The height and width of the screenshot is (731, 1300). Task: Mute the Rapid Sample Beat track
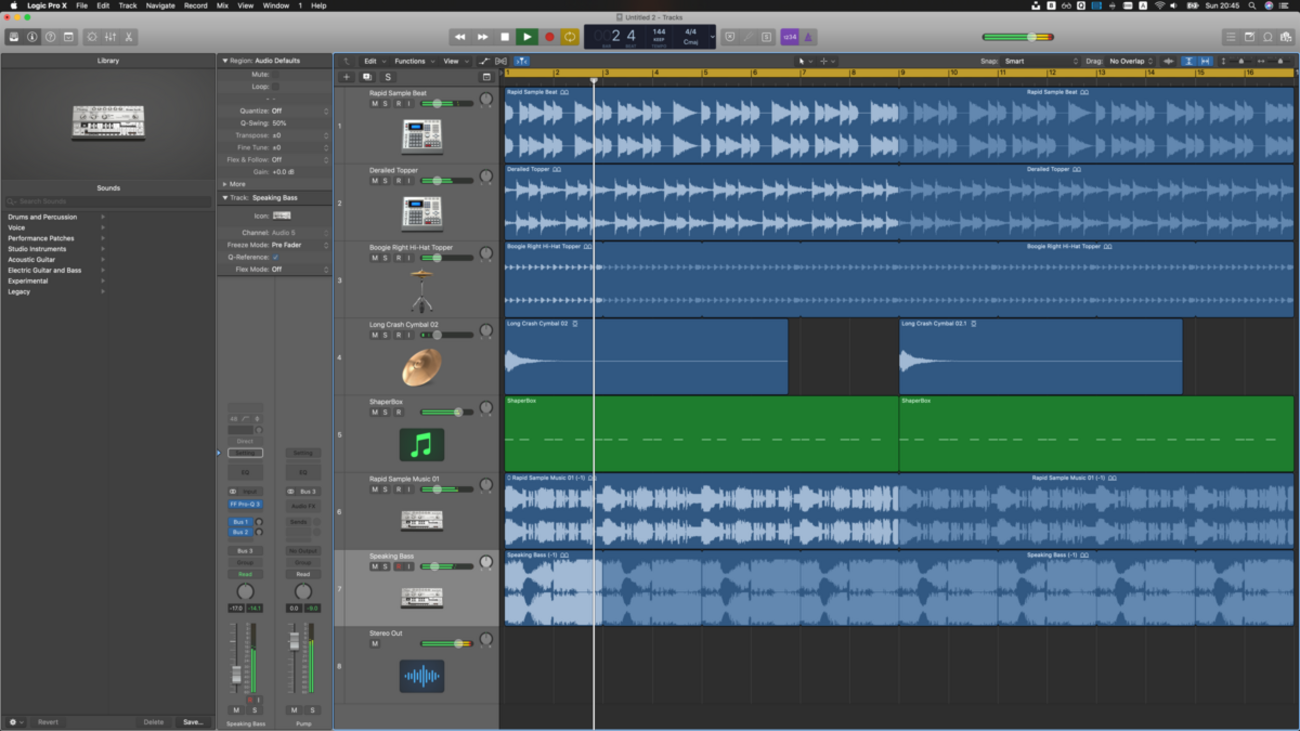coord(375,104)
